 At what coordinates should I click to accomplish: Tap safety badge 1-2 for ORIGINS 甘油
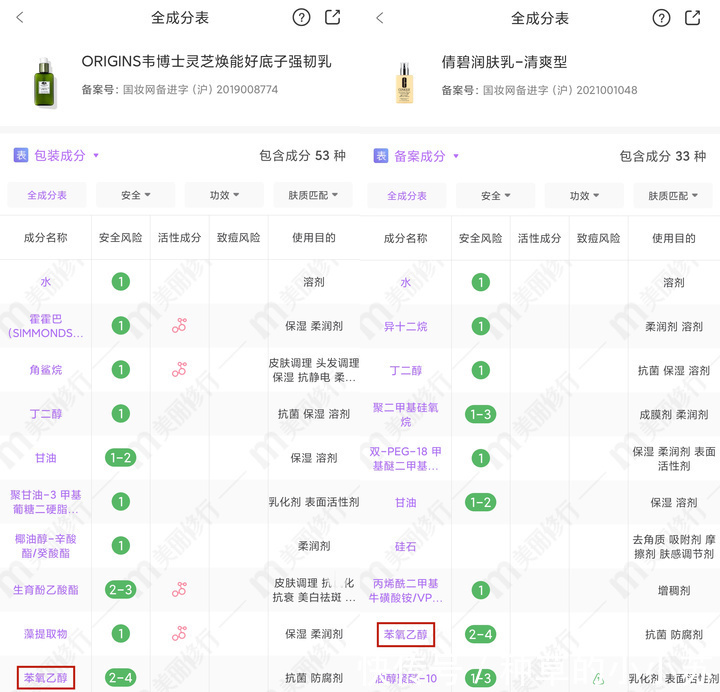(121, 458)
